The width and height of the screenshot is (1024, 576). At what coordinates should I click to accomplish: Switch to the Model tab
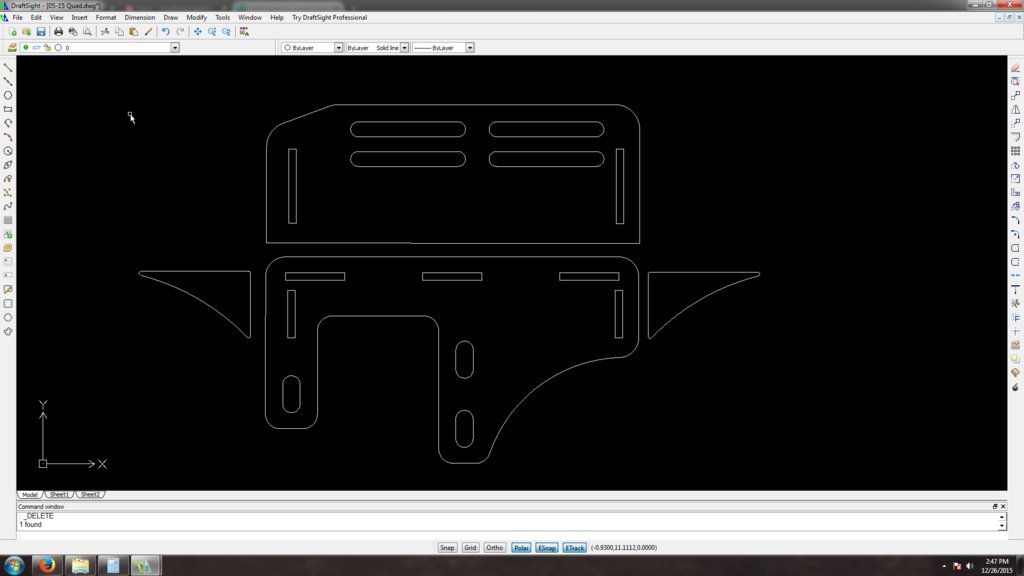pyautogui.click(x=30, y=494)
